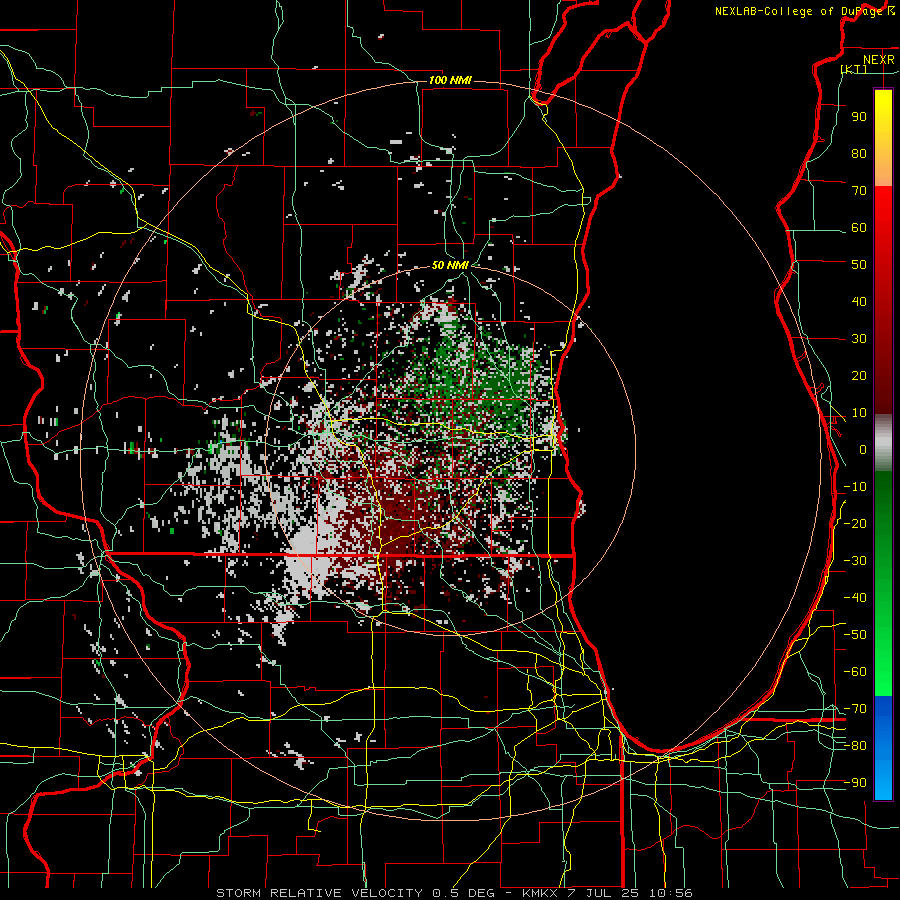900x900 pixels.
Task: Click the -40 value on velocity scale
Action: pyautogui.click(x=855, y=598)
